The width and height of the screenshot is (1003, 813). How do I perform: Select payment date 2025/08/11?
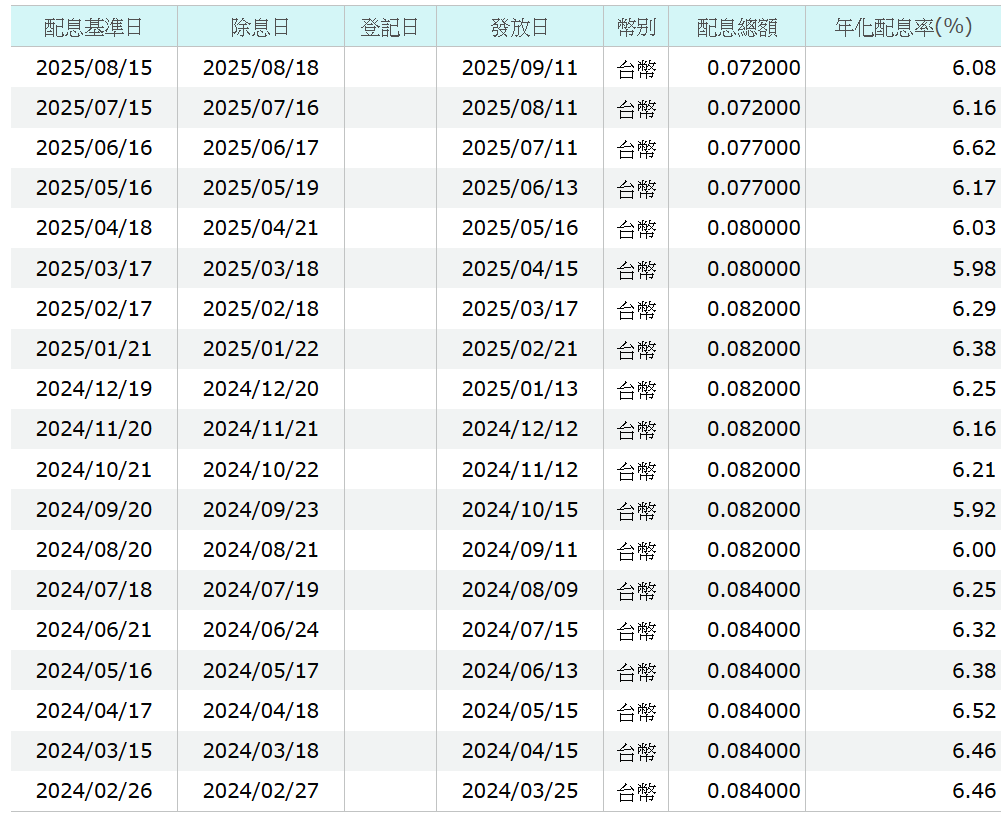[520, 108]
